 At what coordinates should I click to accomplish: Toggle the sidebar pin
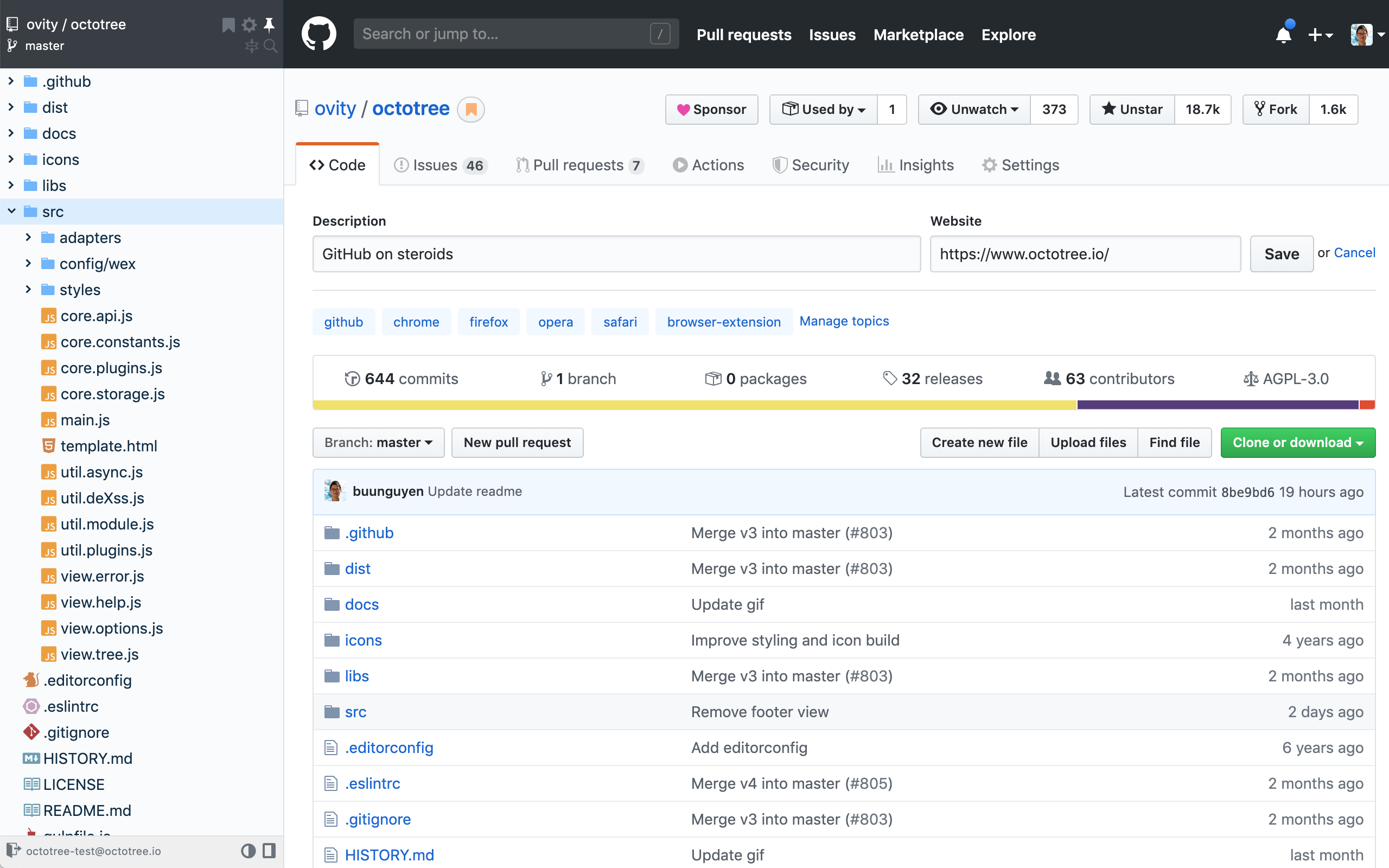coord(269,25)
